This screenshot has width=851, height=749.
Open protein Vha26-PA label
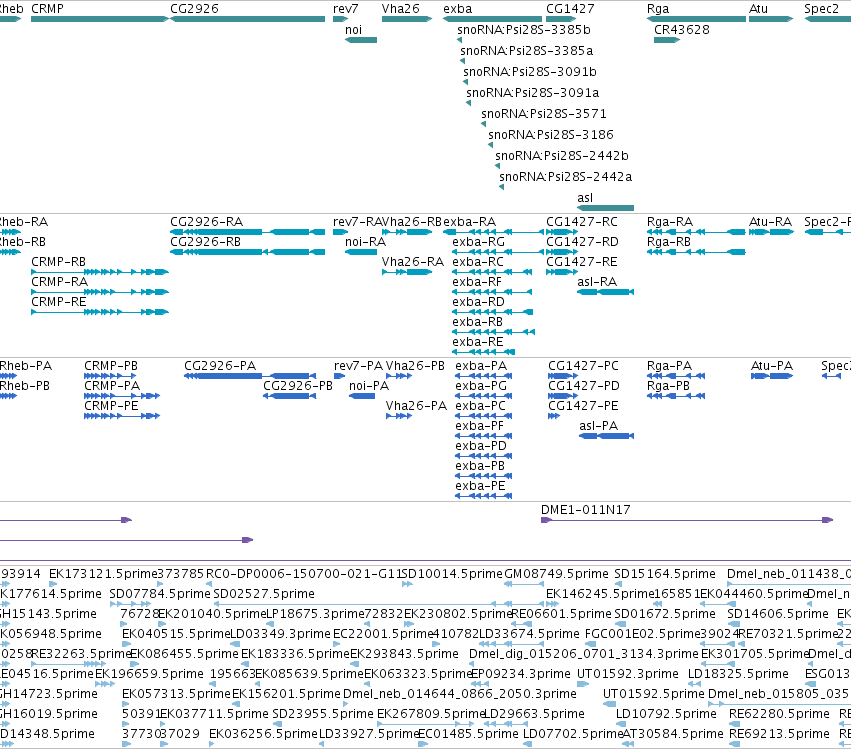click(416, 406)
